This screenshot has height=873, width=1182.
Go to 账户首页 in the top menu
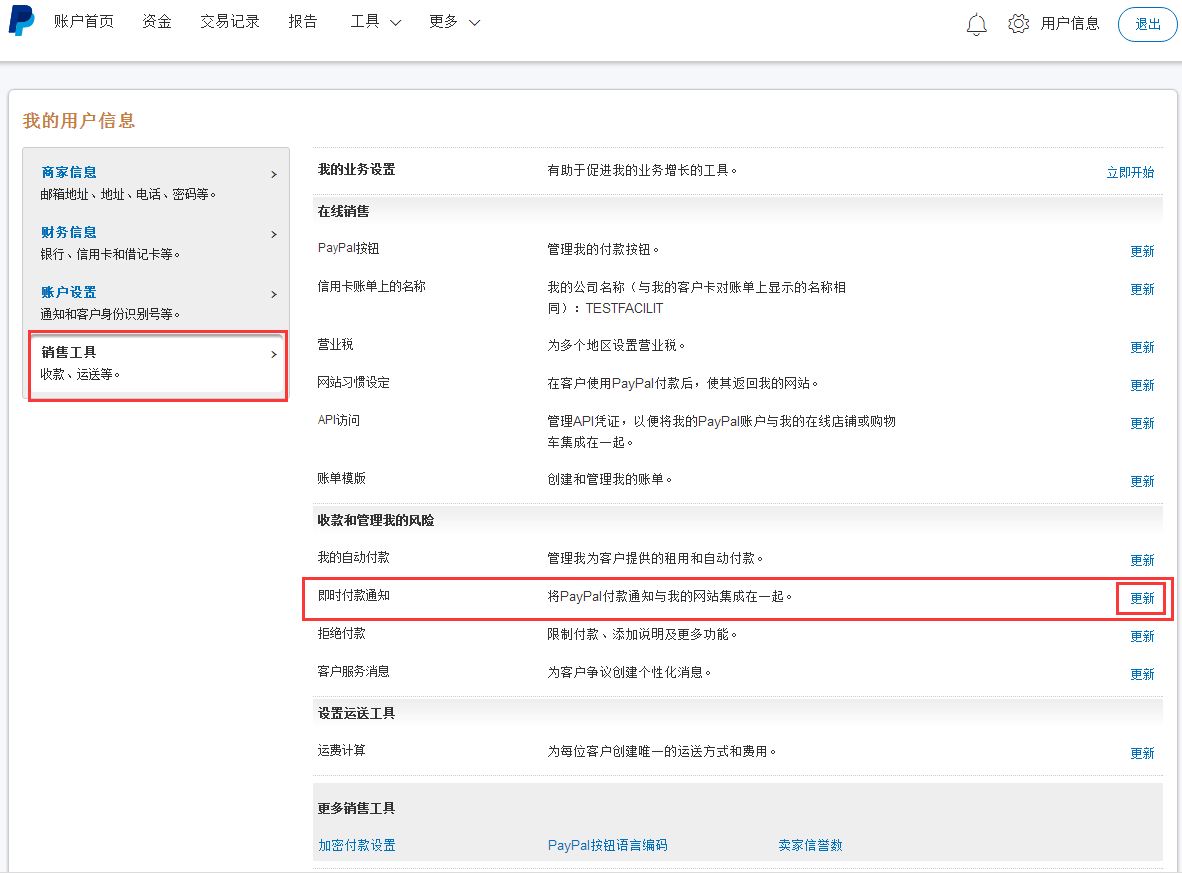84,22
